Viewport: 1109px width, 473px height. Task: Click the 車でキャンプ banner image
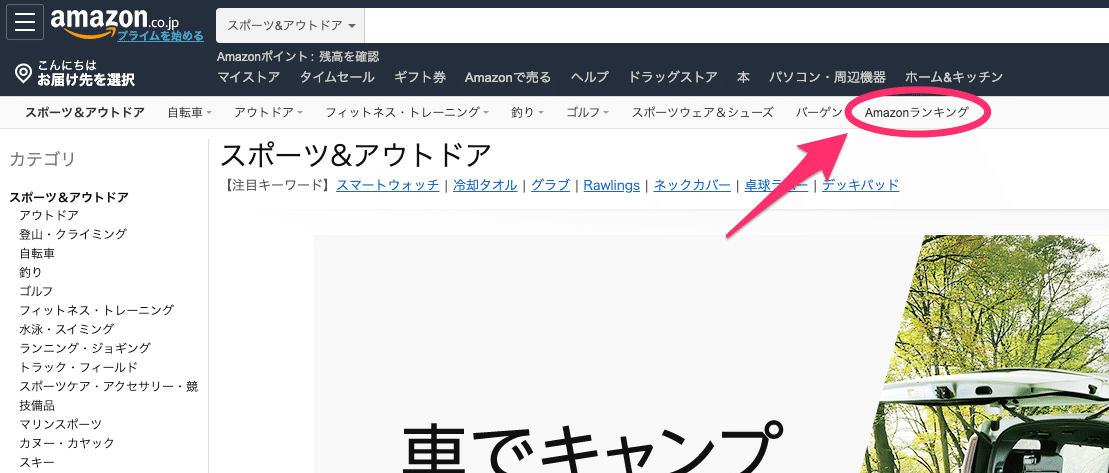click(712, 354)
